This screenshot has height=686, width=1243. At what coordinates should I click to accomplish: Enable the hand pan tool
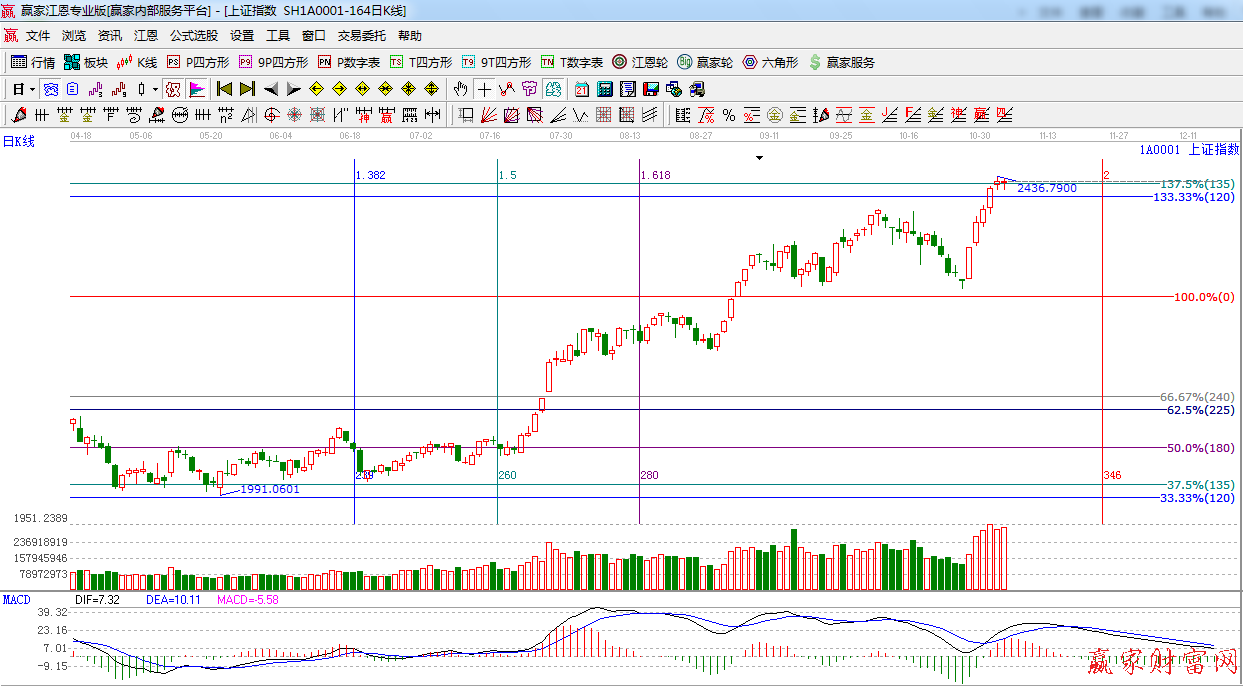pyautogui.click(x=460, y=89)
